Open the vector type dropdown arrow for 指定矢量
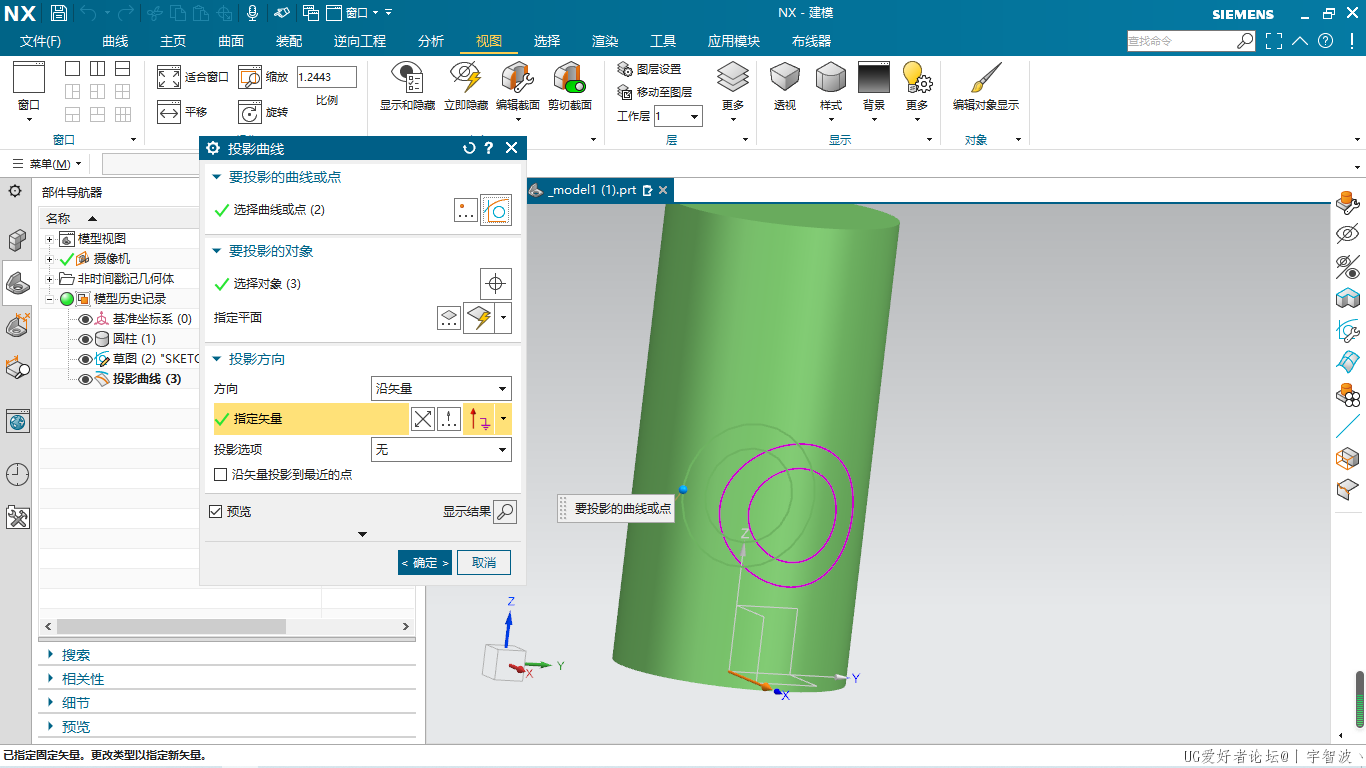This screenshot has height=768, width=1366. pyautogui.click(x=504, y=419)
